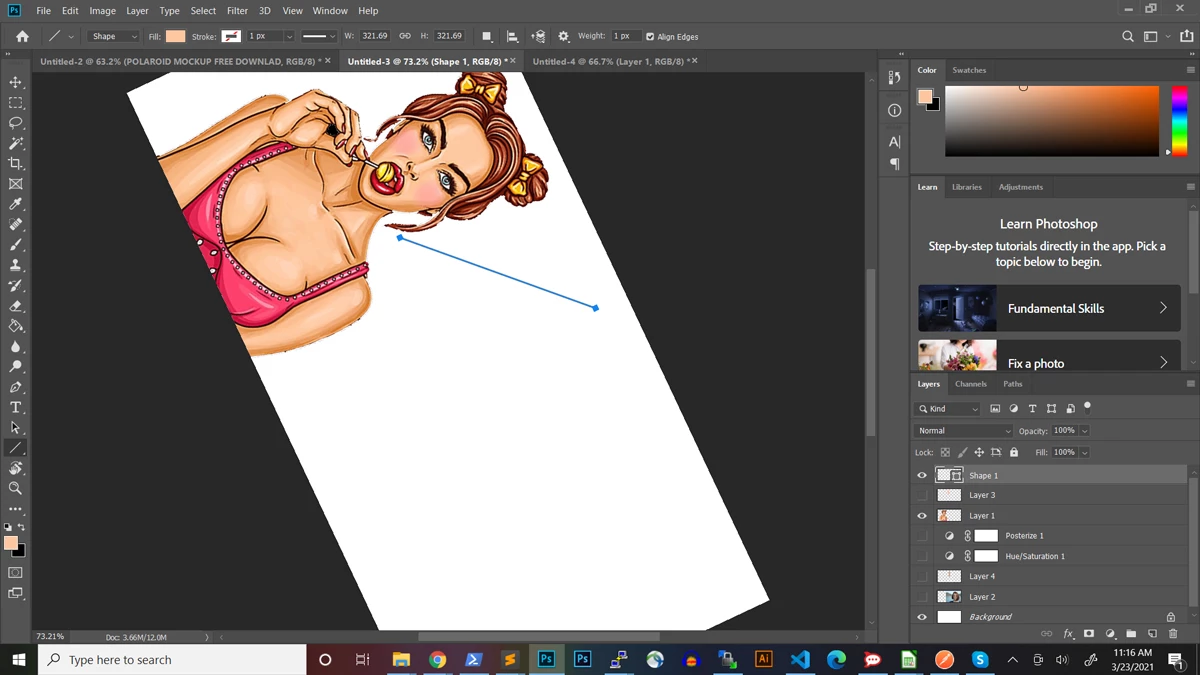Click the foreground color in Color panel
Viewport: 1200px width, 675px height.
925,96
